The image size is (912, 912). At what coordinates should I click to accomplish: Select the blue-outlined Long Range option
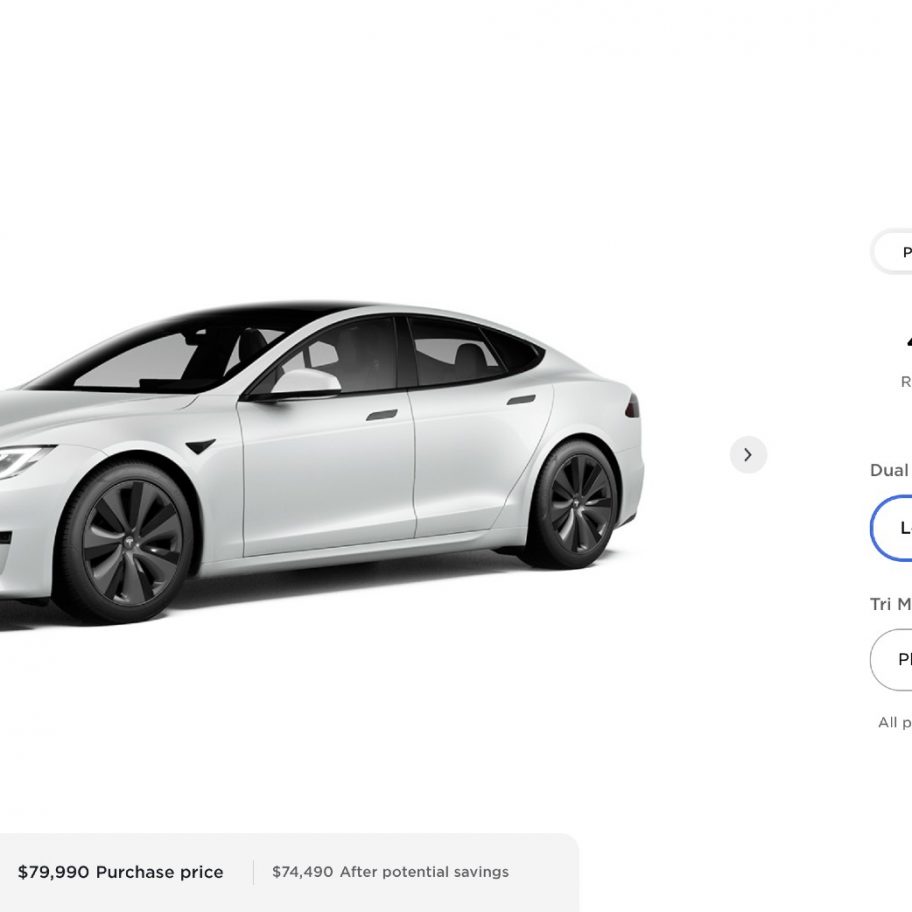892,528
